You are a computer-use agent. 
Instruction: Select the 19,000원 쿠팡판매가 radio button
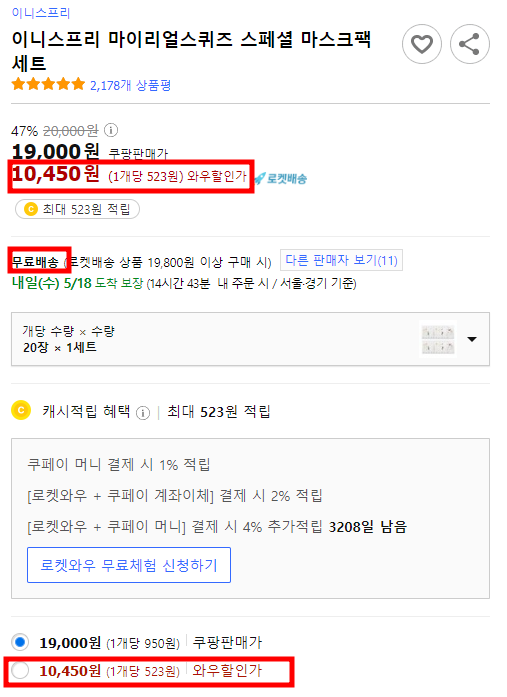tap(20, 642)
